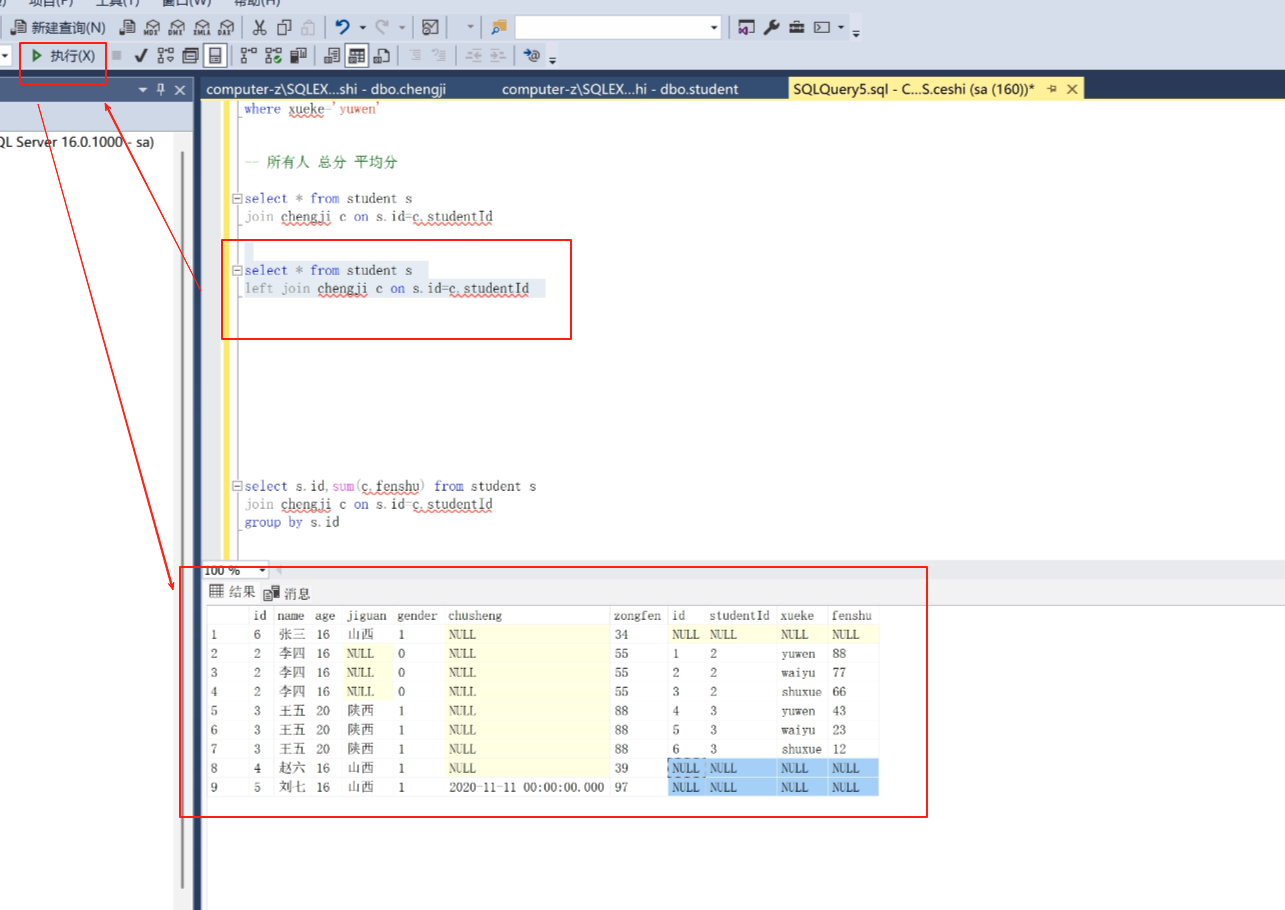The width and height of the screenshot is (1285, 910).
Task: Open a new MDX query
Action: [152, 28]
